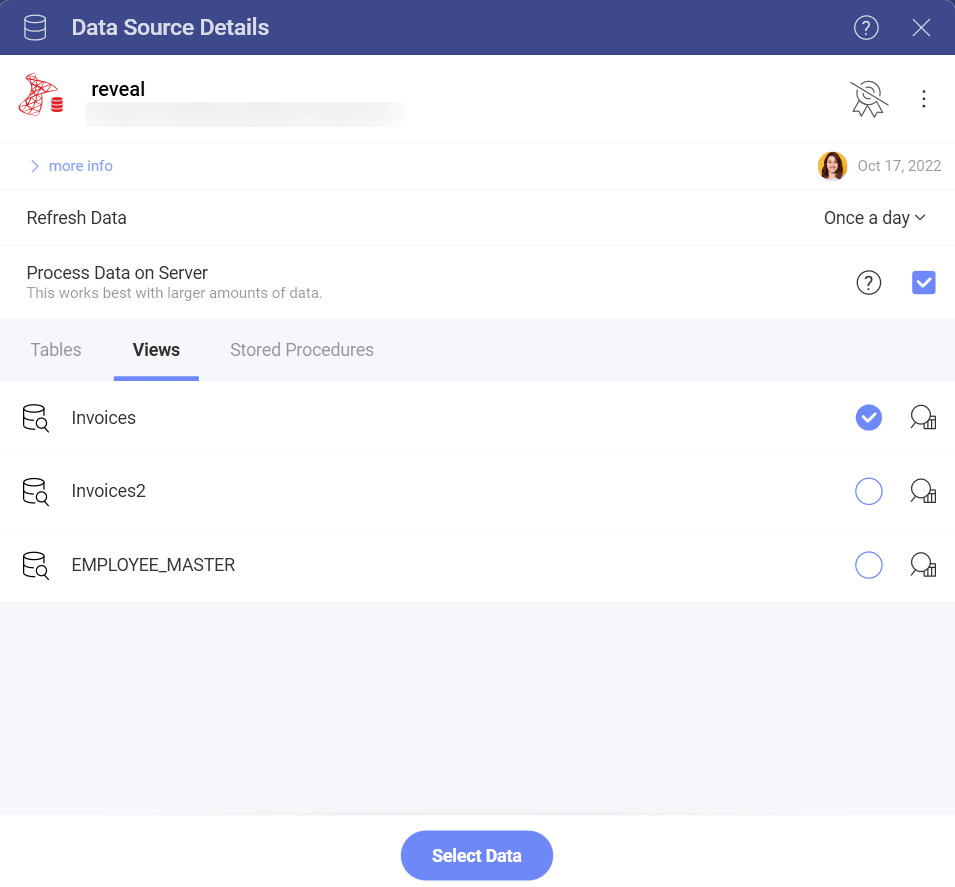
Task: Open help via the header question mark
Action: [866, 28]
